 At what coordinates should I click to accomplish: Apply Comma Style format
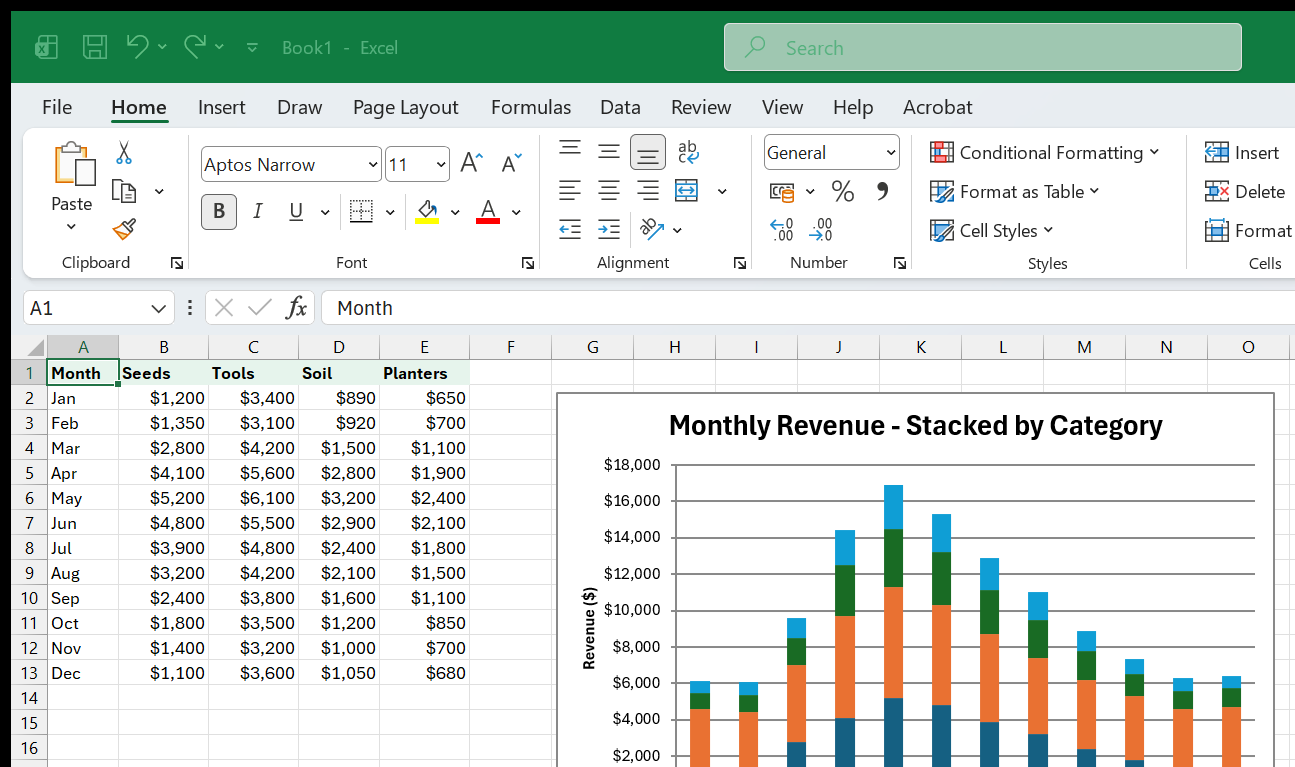click(x=882, y=191)
